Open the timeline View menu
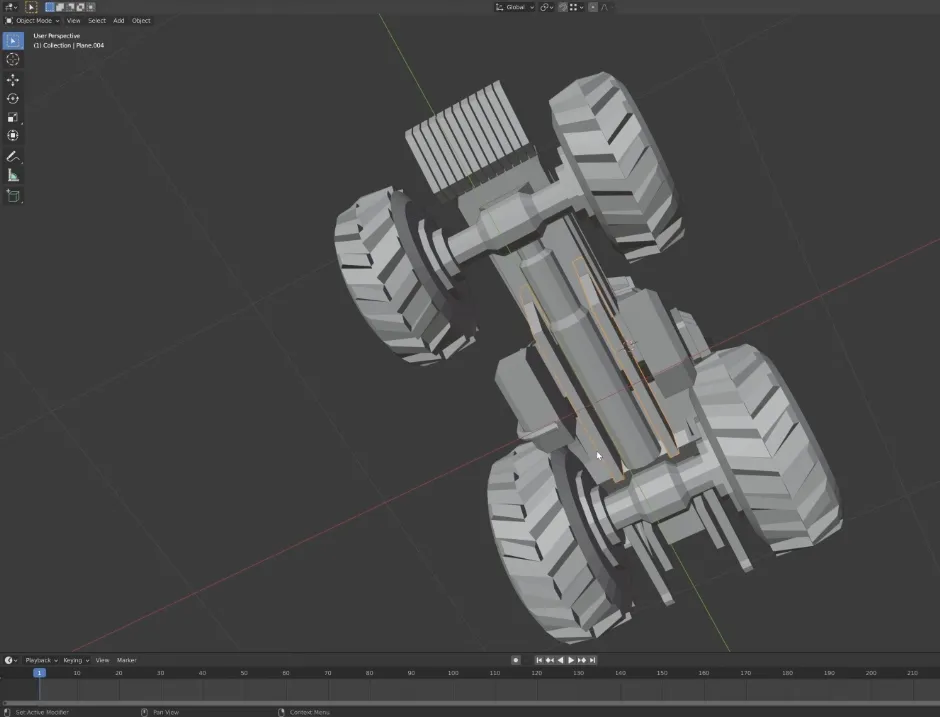 [x=103, y=660]
